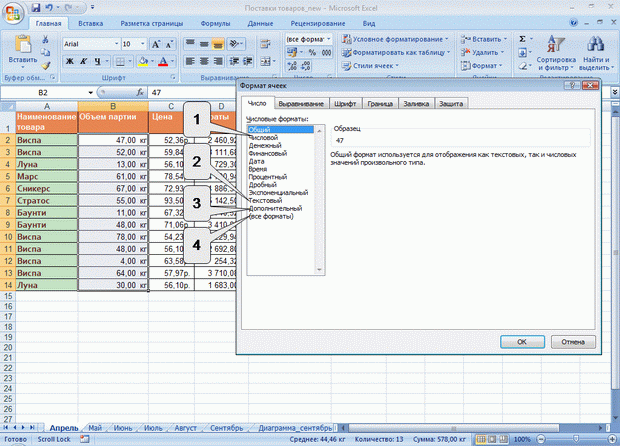Open the Шрифт tab in the dialog
Viewport: 620px width, 446px height.
tap(345, 104)
